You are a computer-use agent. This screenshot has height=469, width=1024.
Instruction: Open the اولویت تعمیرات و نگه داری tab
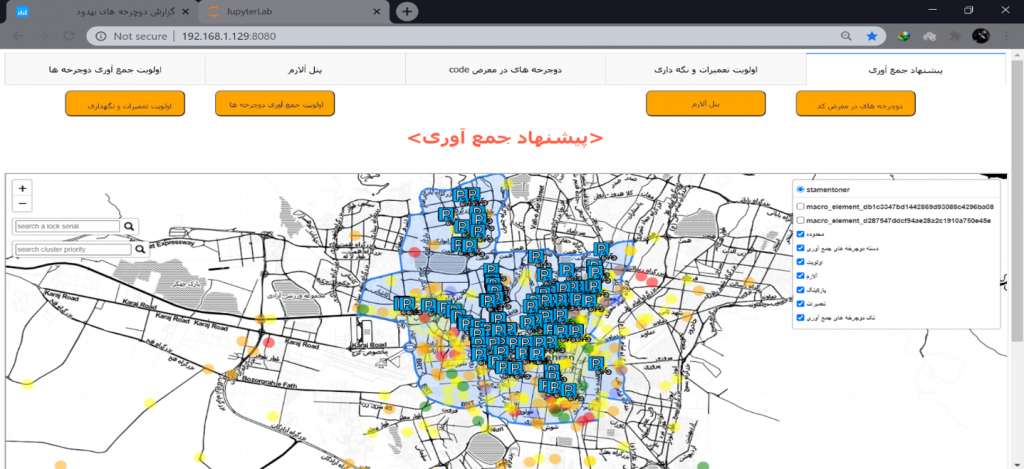click(705, 70)
